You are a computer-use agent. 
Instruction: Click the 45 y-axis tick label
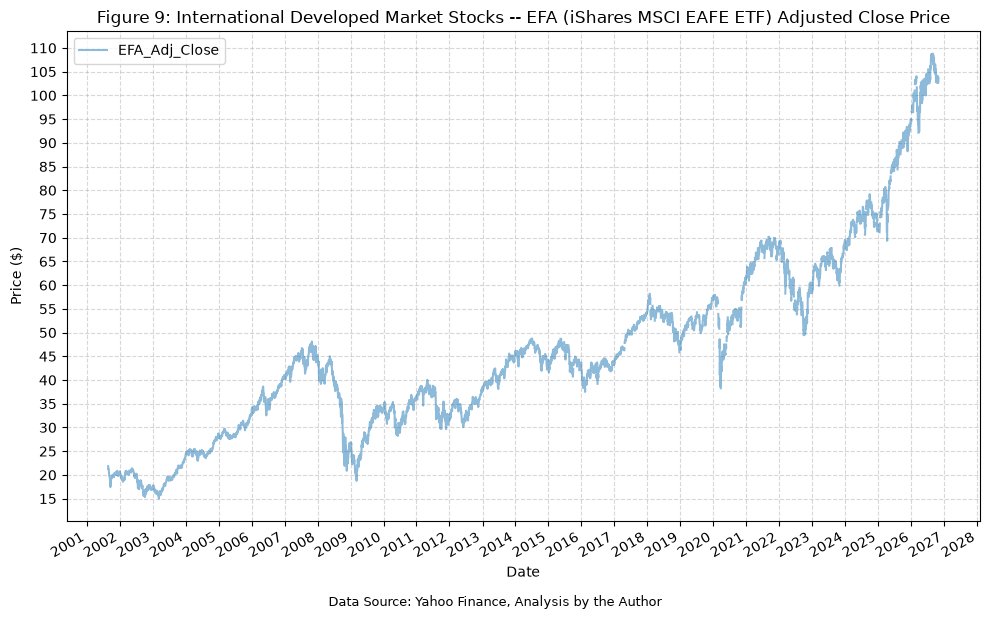click(x=47, y=357)
